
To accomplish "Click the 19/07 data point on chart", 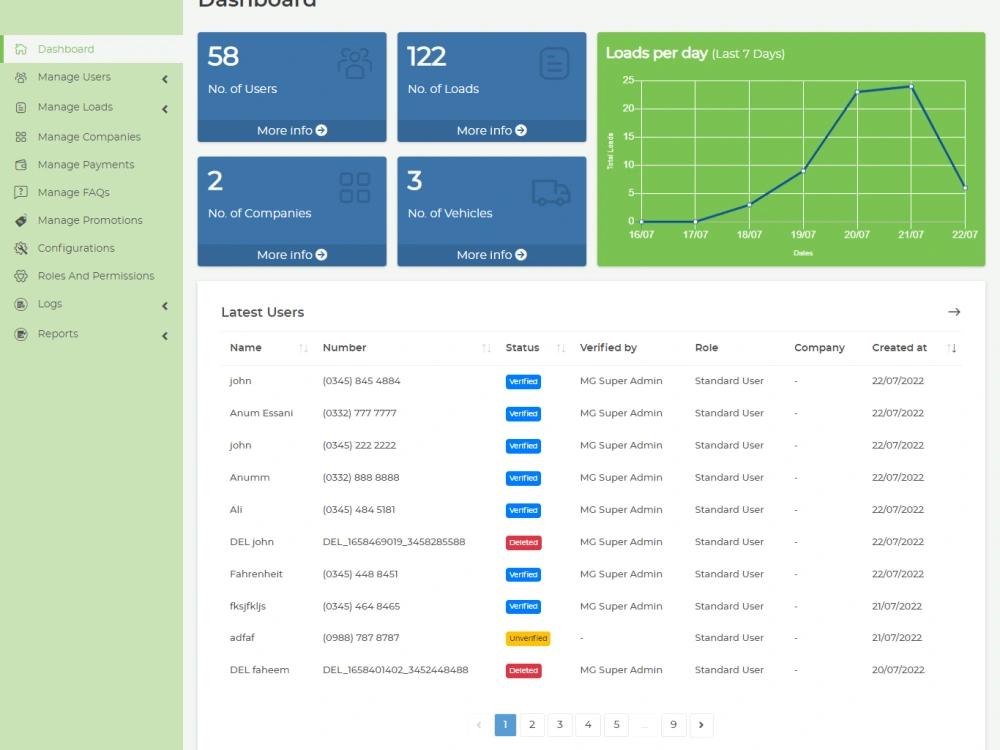I will tap(803, 171).
